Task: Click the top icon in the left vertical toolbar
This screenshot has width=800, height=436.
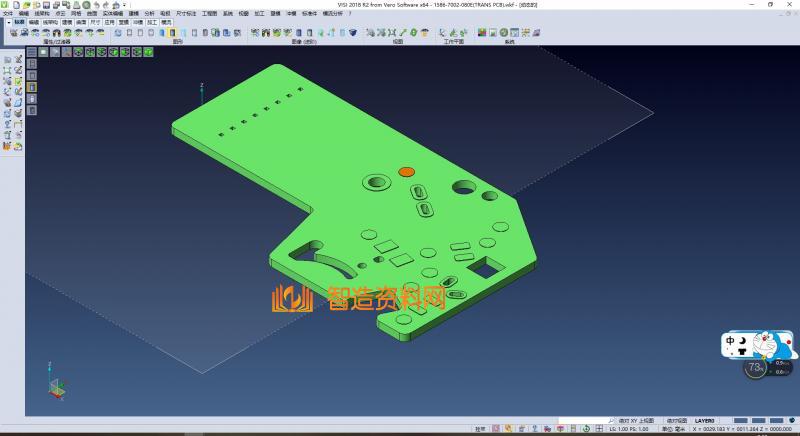Action: coord(7,60)
